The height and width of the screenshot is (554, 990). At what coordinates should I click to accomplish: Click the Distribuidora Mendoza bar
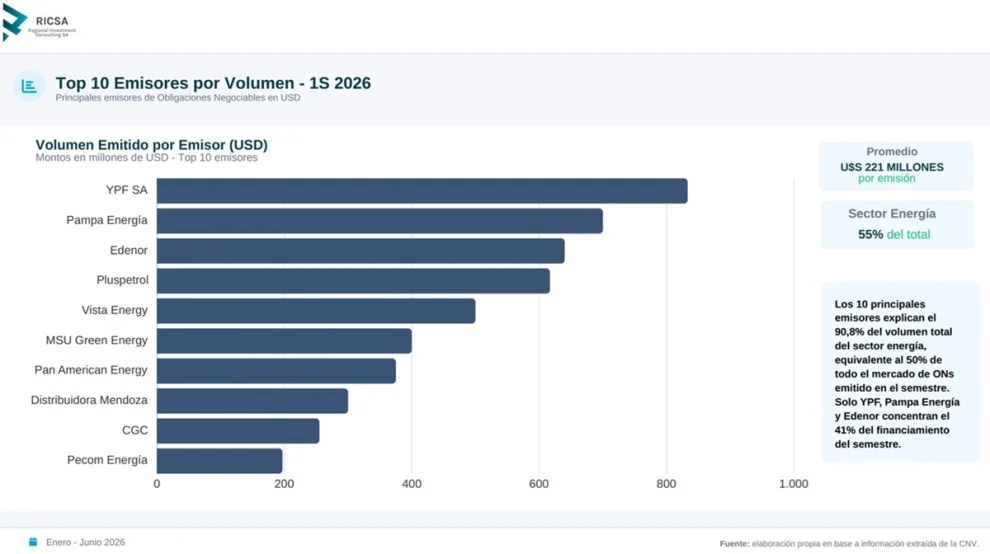click(x=252, y=401)
